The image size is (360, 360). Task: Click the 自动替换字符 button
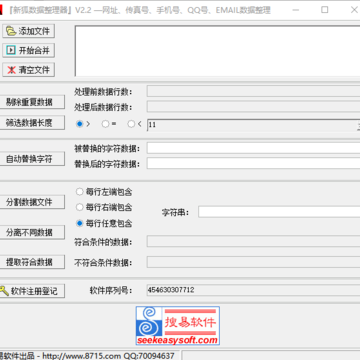(x=32, y=159)
